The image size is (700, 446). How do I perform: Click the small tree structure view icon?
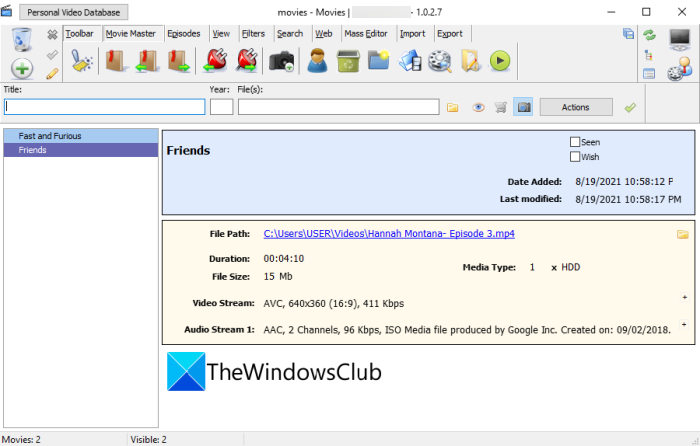coord(649,55)
